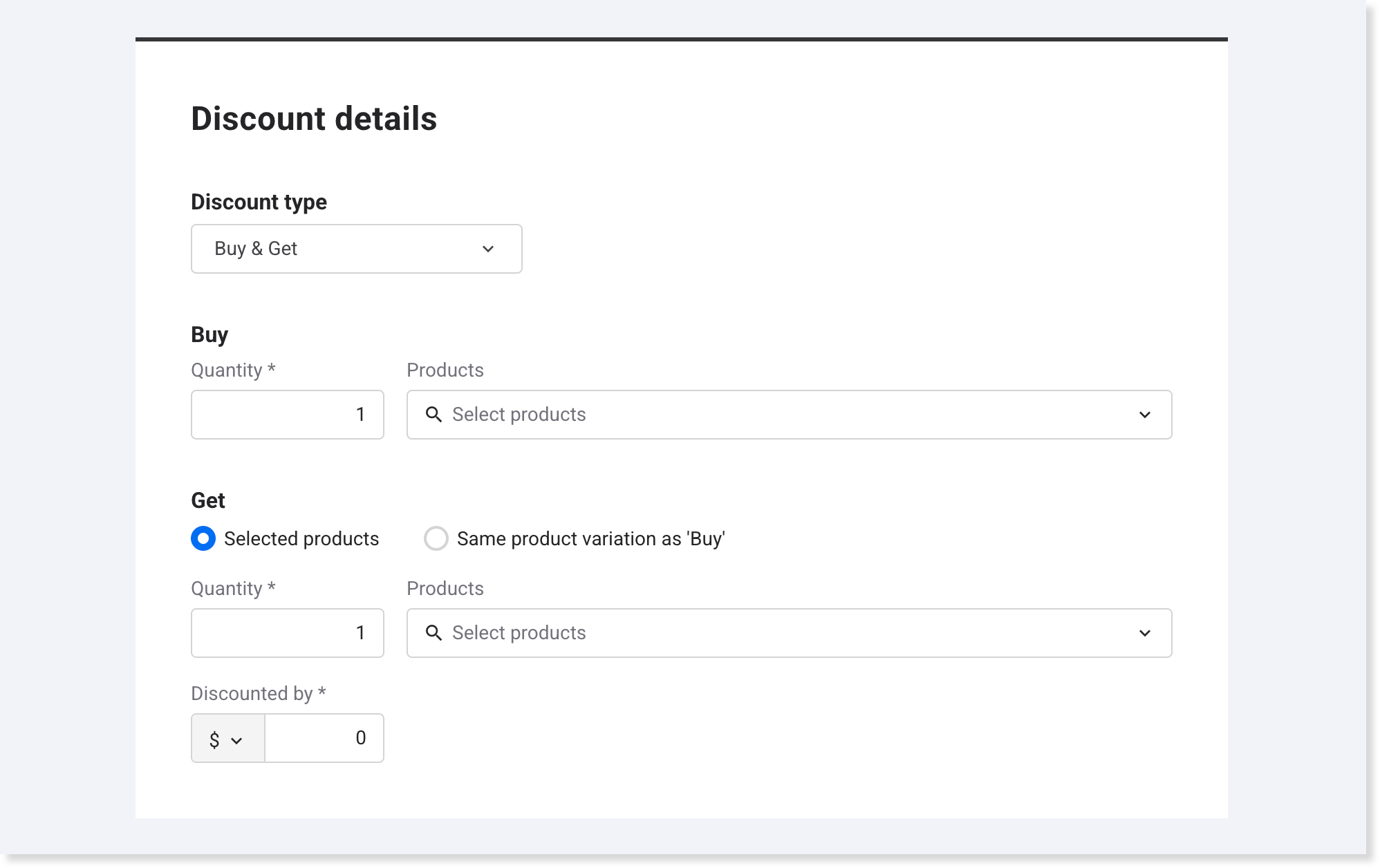Viewport: 1380px width, 868px height.
Task: Click search icon in Buy Products field
Action: tap(433, 415)
